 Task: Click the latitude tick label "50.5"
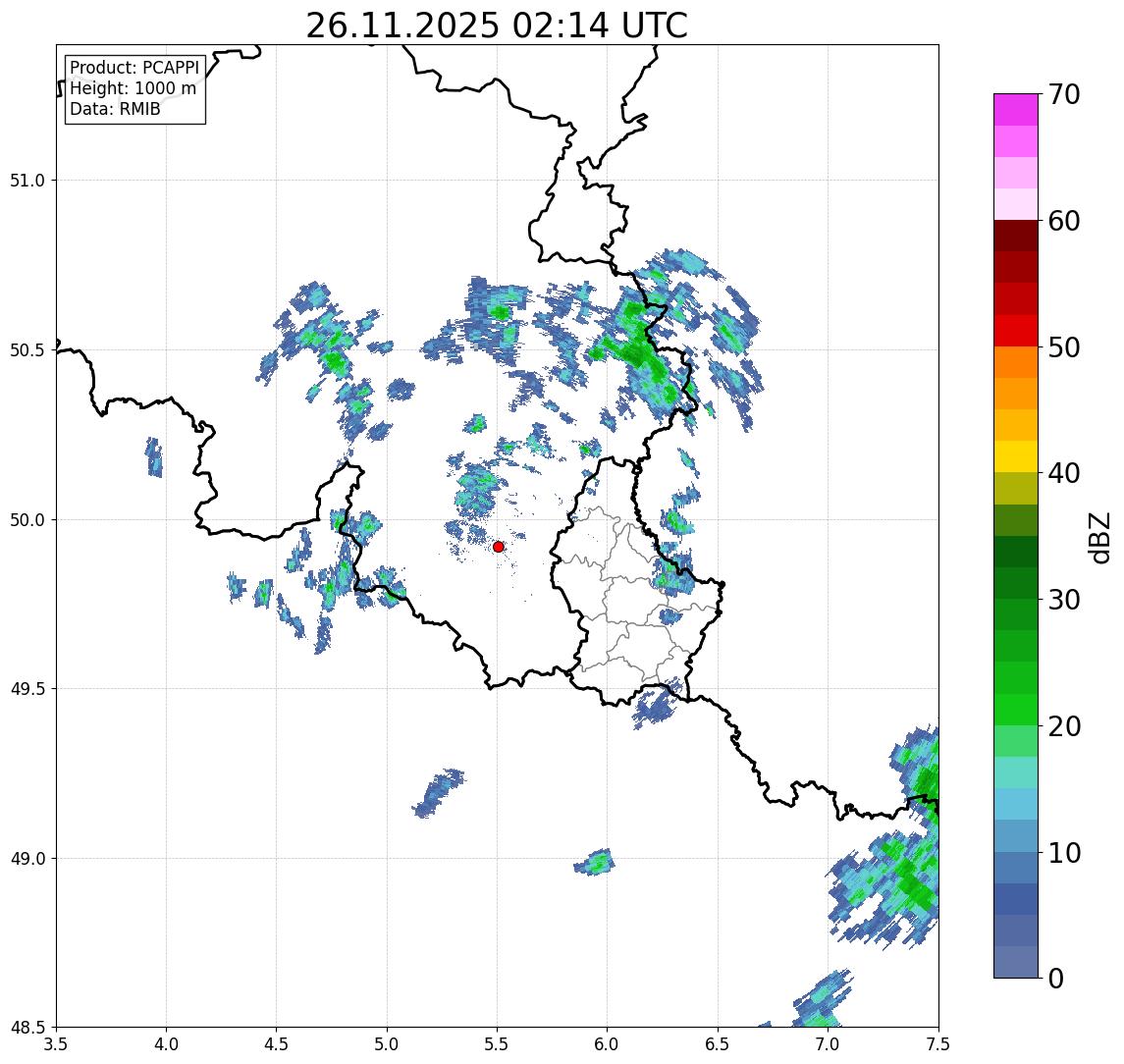click(27, 350)
